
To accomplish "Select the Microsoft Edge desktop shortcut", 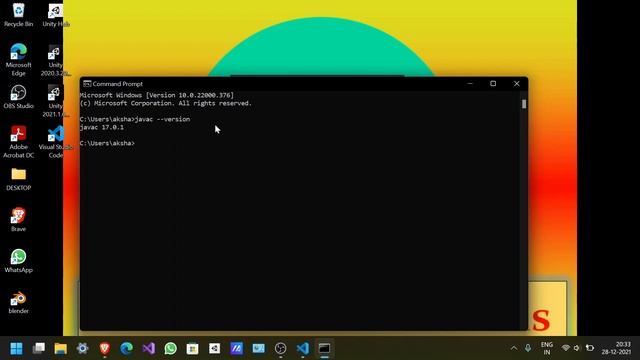I will [x=18, y=60].
